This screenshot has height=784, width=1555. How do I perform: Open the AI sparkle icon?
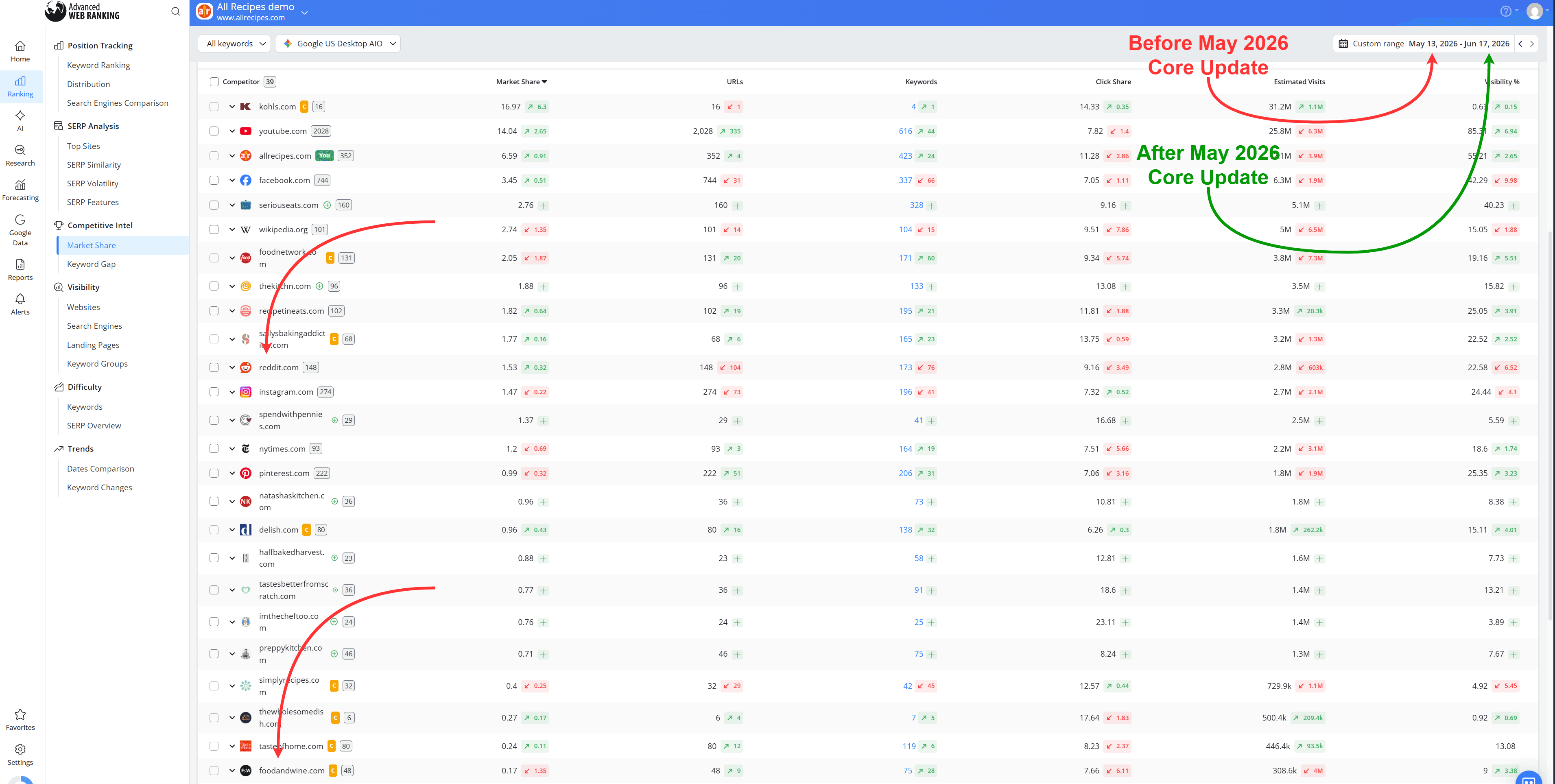[x=20, y=115]
